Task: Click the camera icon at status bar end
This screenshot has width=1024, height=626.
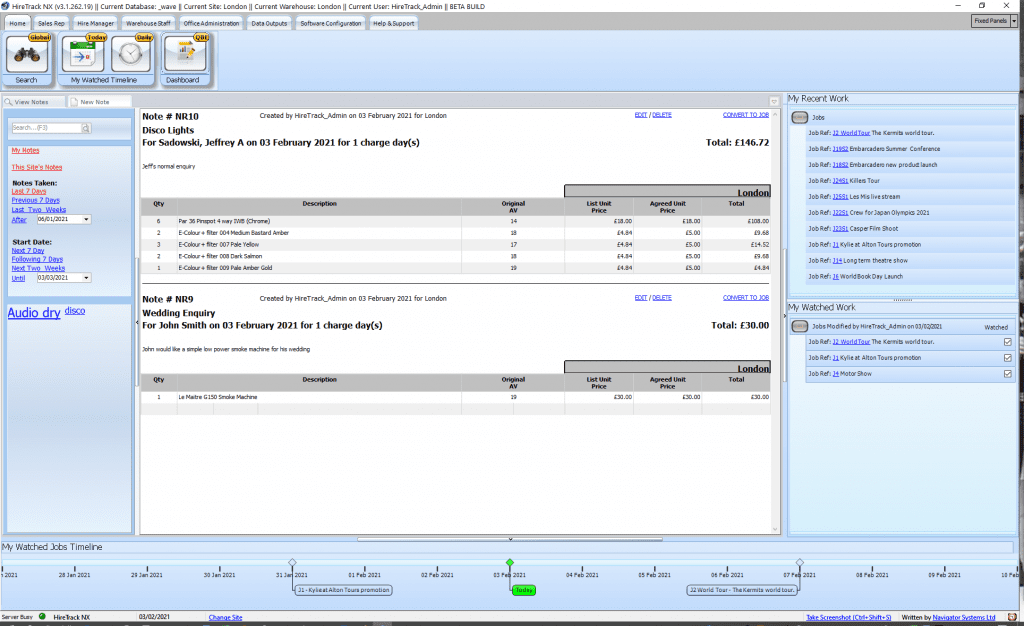Action: click(x=1012, y=617)
